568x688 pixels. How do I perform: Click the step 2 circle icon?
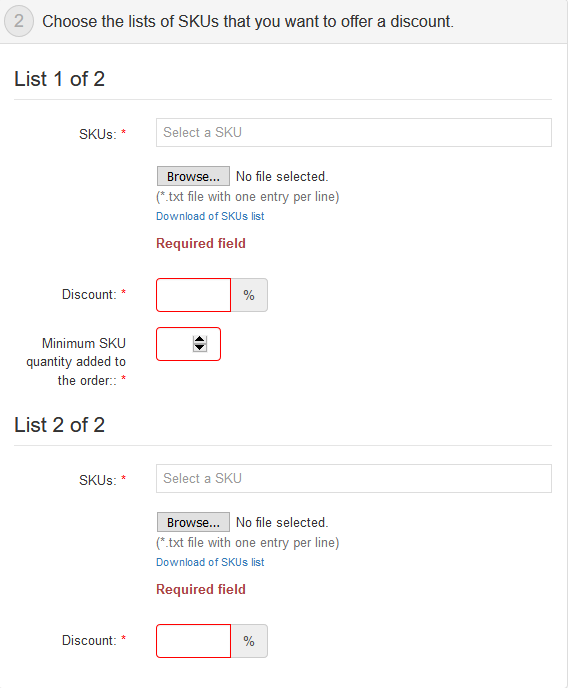click(19, 21)
